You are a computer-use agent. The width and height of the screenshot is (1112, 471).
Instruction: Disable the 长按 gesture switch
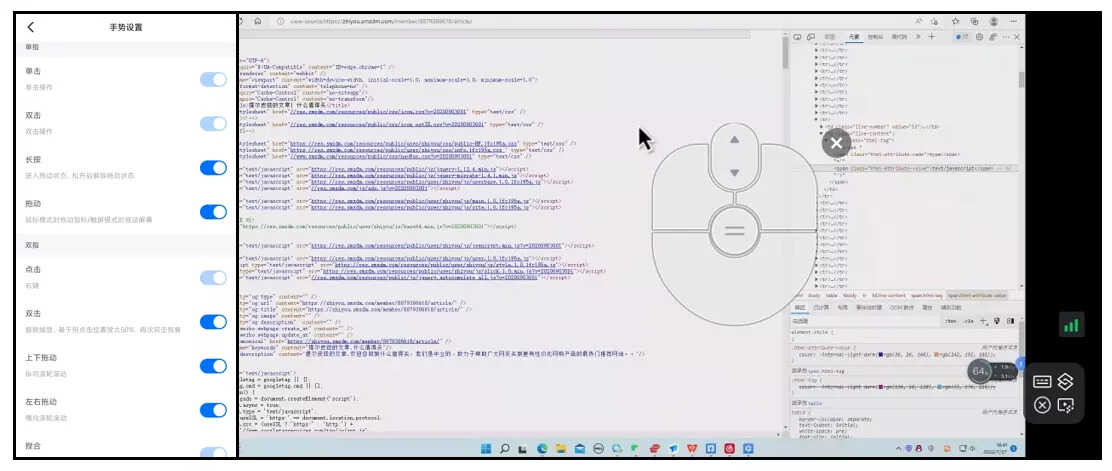(x=213, y=167)
